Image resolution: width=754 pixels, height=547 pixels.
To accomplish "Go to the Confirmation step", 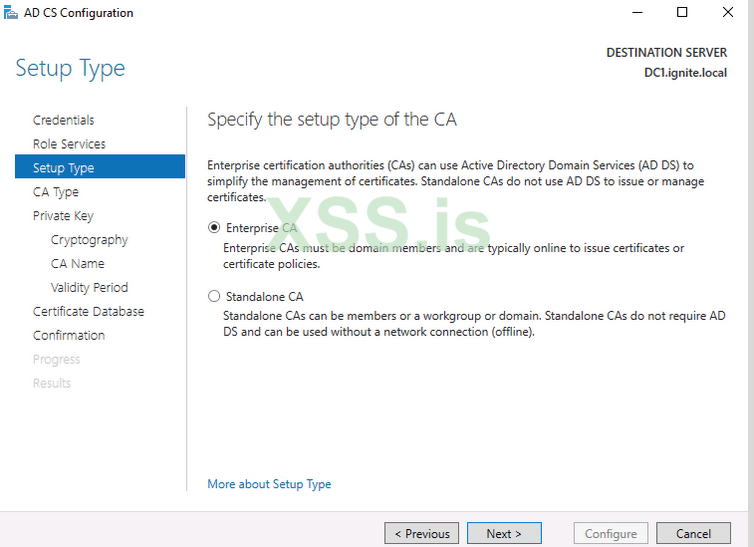I will 68,336.
